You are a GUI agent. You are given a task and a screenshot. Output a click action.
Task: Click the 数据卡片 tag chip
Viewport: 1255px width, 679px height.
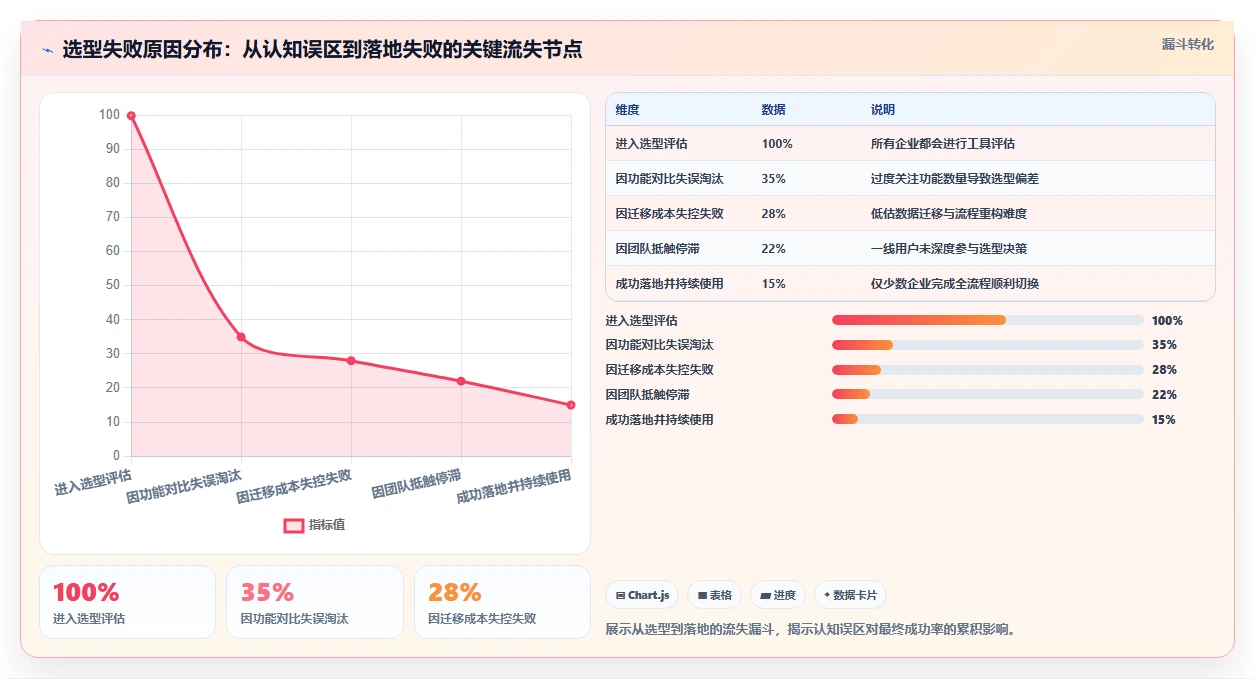(x=850, y=595)
